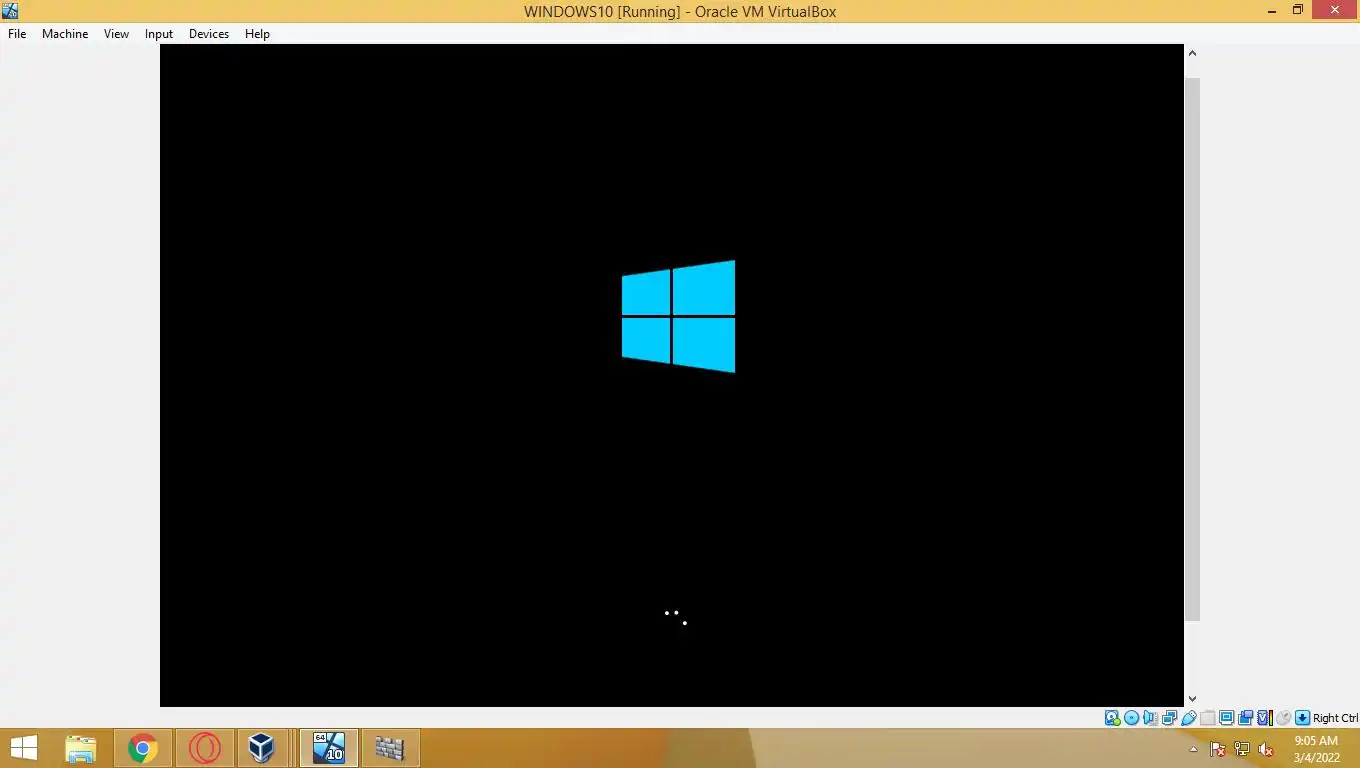Open the View menu
The height and width of the screenshot is (768, 1360).
point(116,33)
